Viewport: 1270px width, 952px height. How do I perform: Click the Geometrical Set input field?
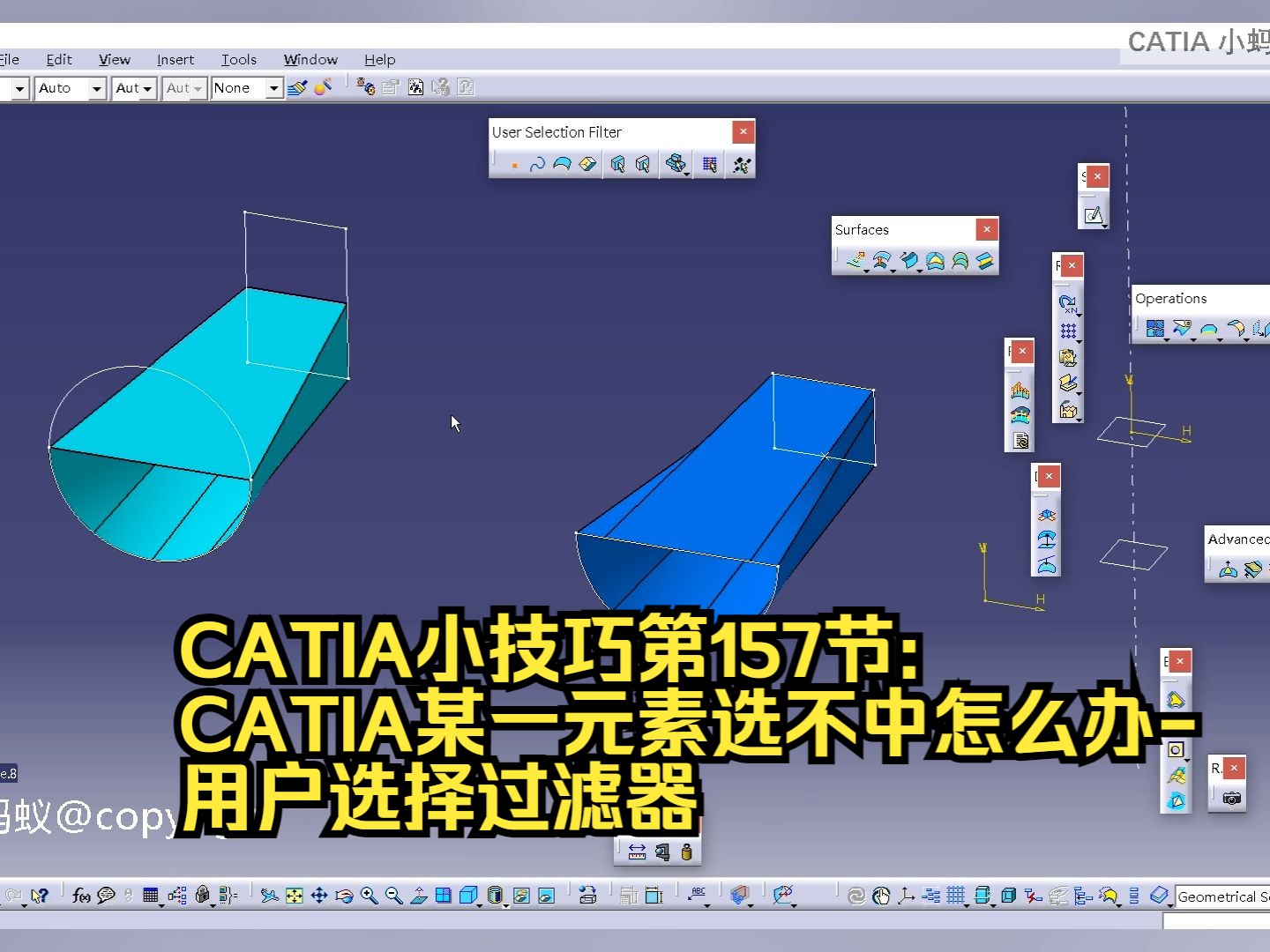1223,896
